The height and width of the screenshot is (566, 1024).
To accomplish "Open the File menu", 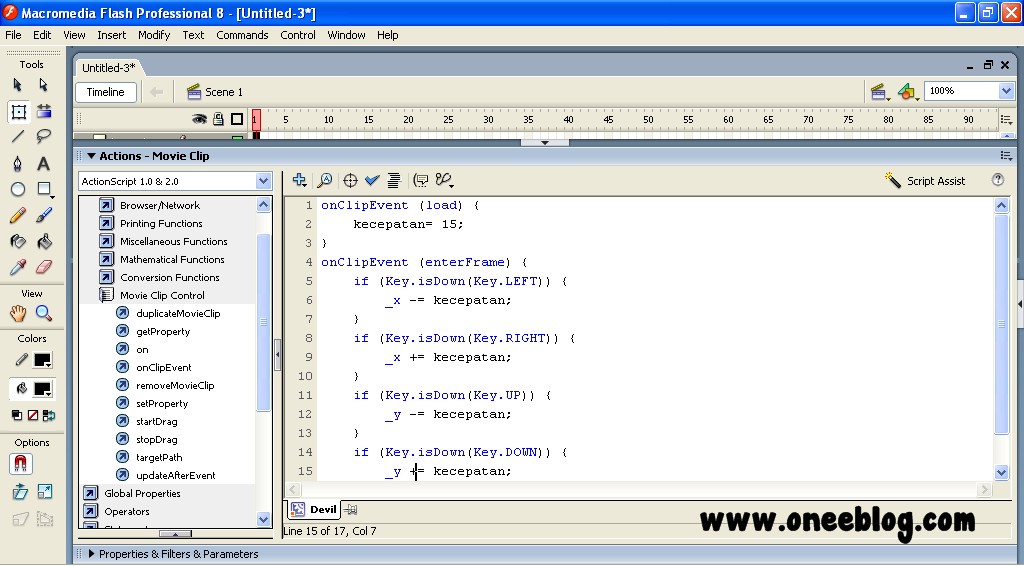I will point(13,35).
